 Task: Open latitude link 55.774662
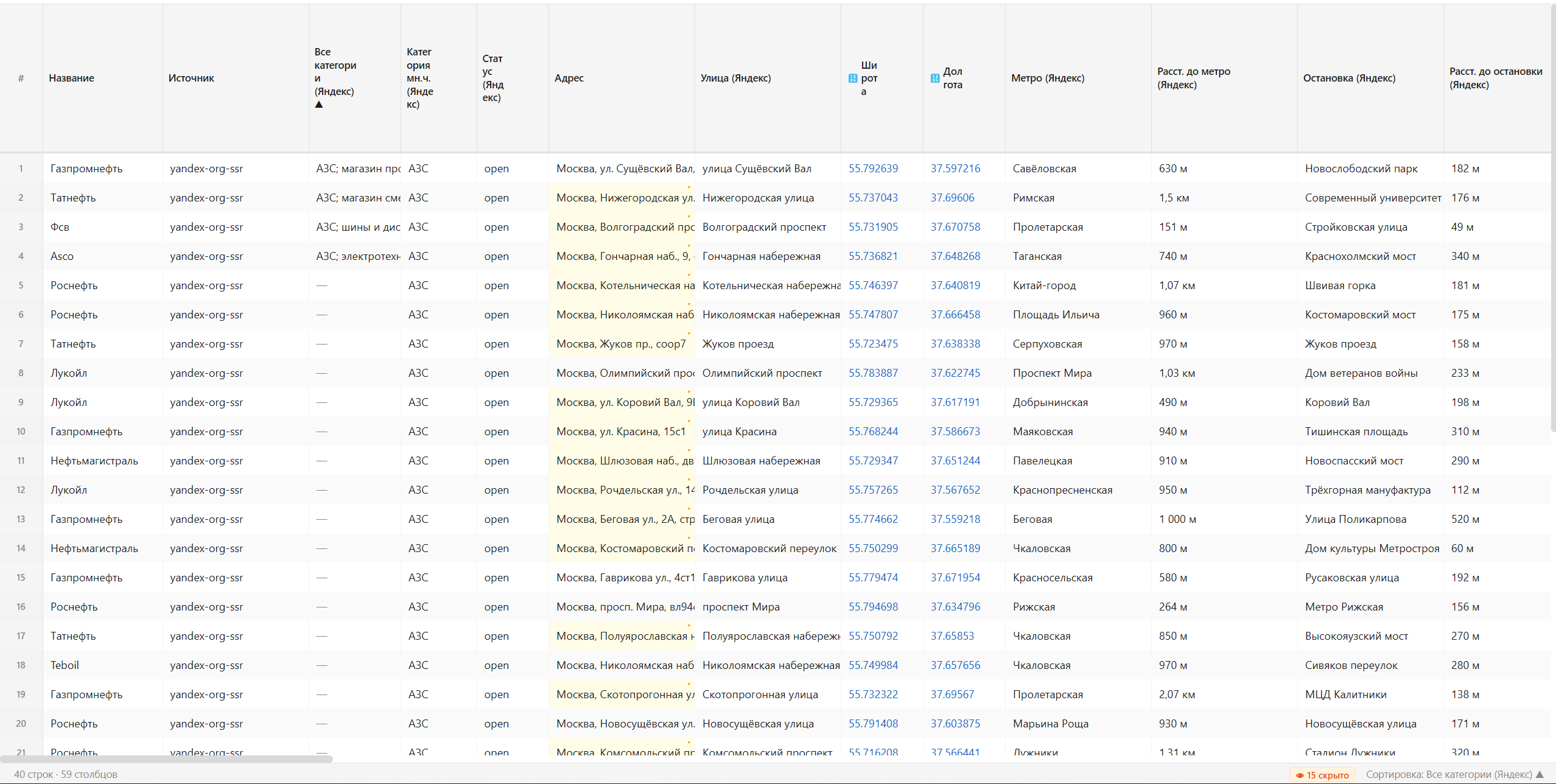873,519
